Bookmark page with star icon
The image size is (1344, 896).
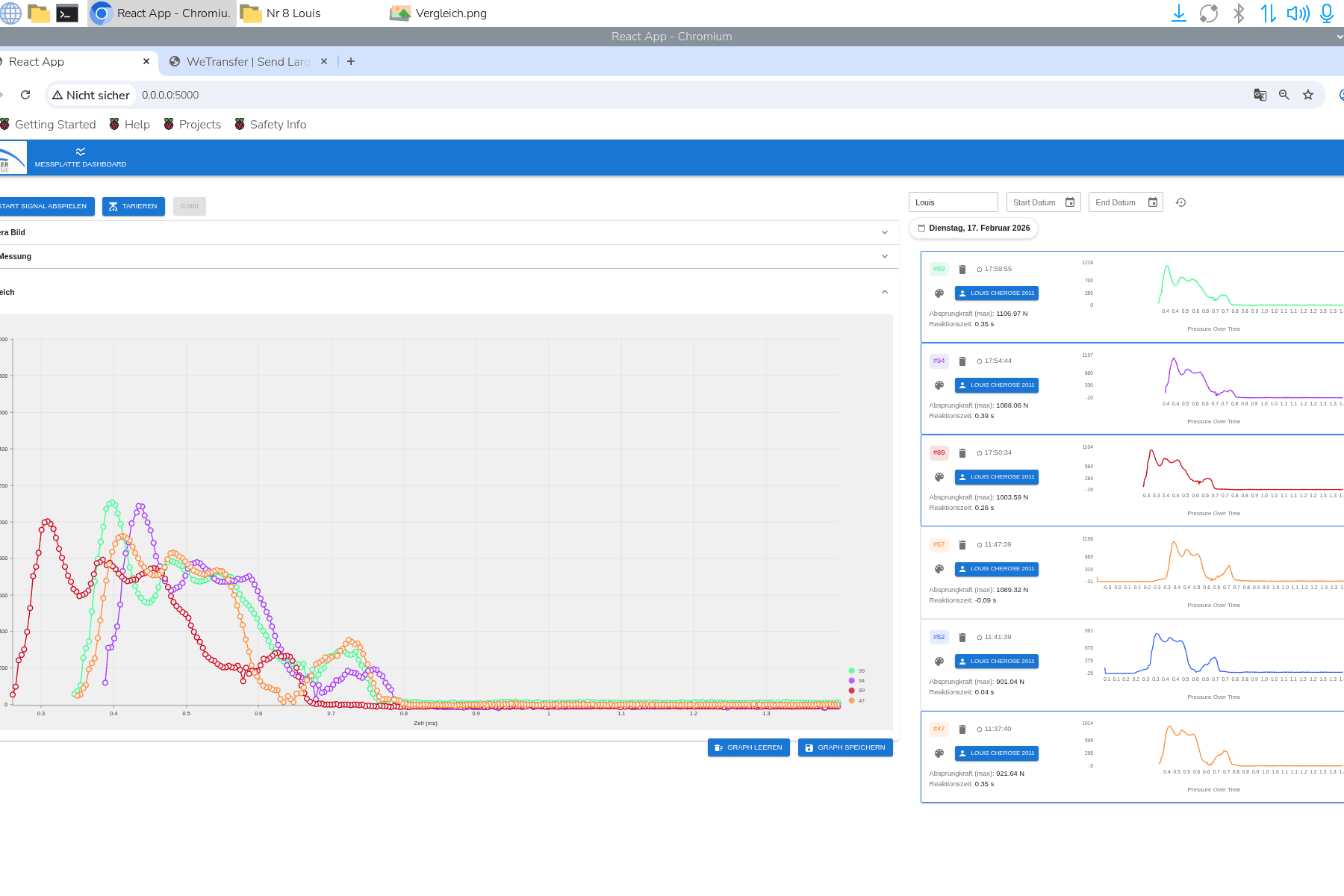(1308, 95)
